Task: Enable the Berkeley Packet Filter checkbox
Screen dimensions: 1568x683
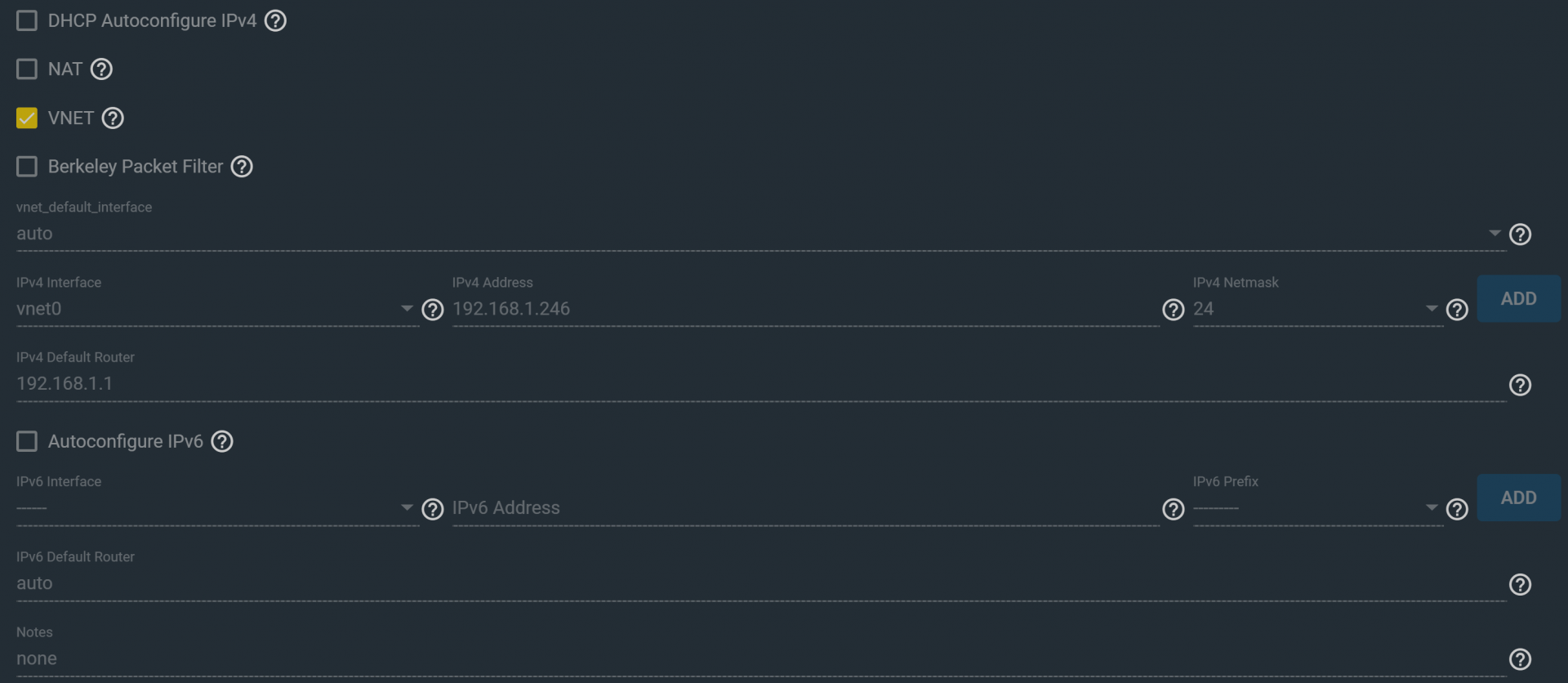Action: tap(27, 167)
